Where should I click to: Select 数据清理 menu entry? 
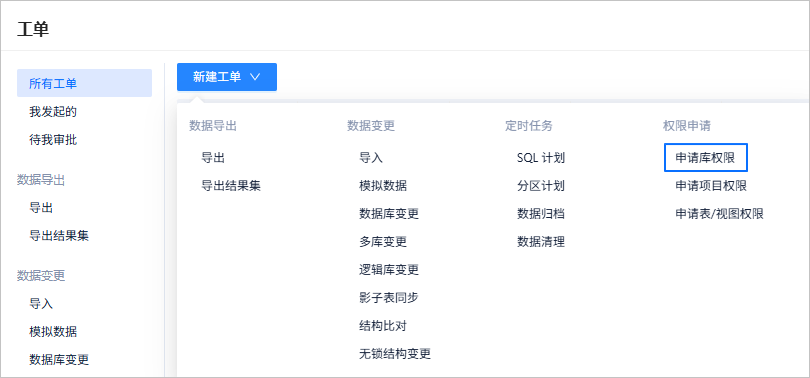(541, 242)
